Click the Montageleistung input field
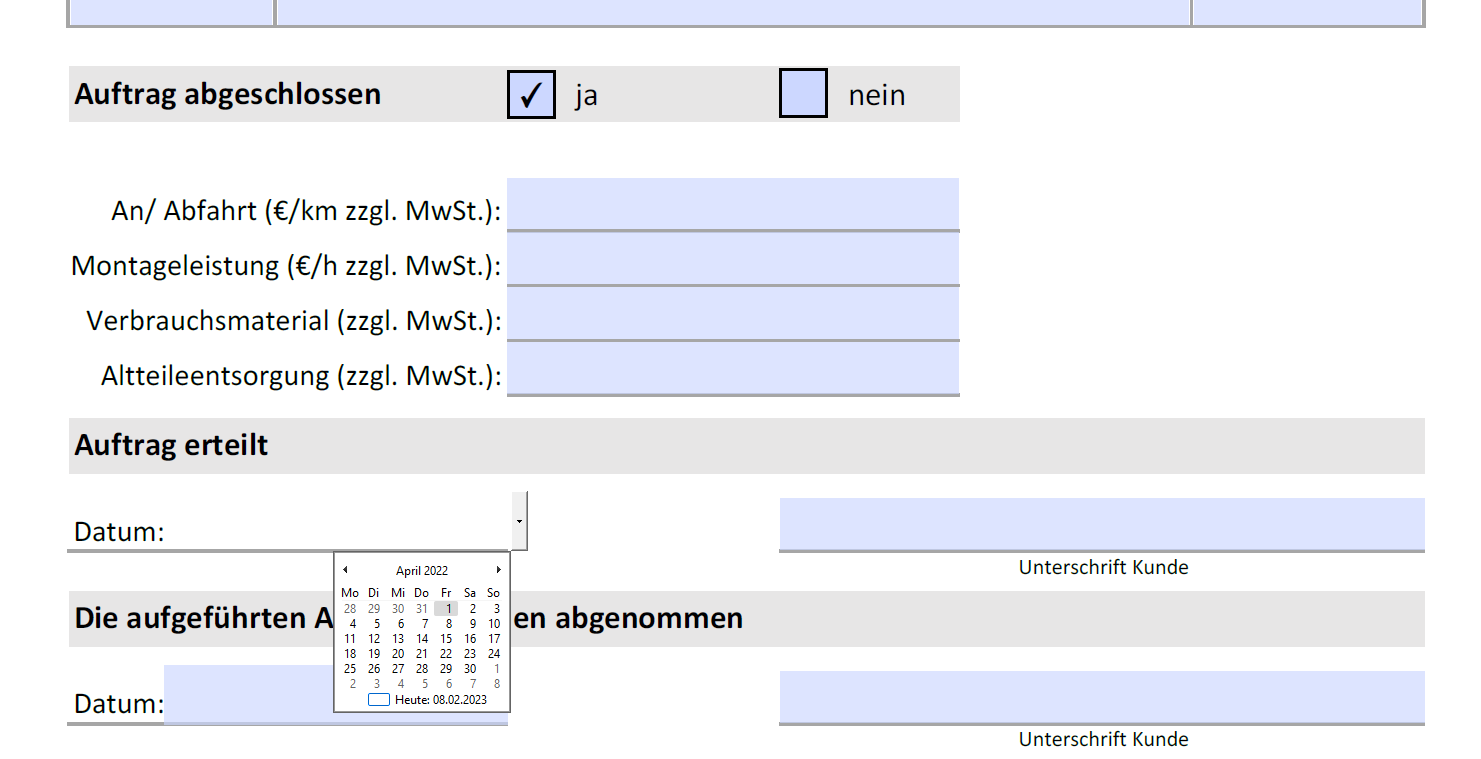 point(732,259)
